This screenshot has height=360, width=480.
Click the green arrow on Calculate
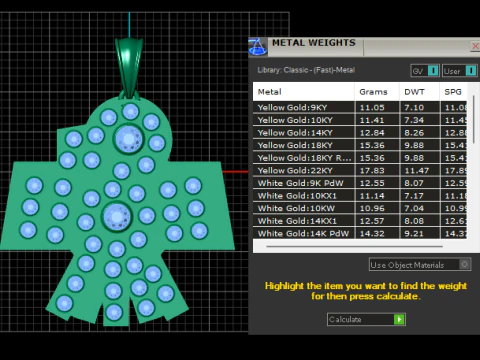pyautogui.click(x=399, y=319)
